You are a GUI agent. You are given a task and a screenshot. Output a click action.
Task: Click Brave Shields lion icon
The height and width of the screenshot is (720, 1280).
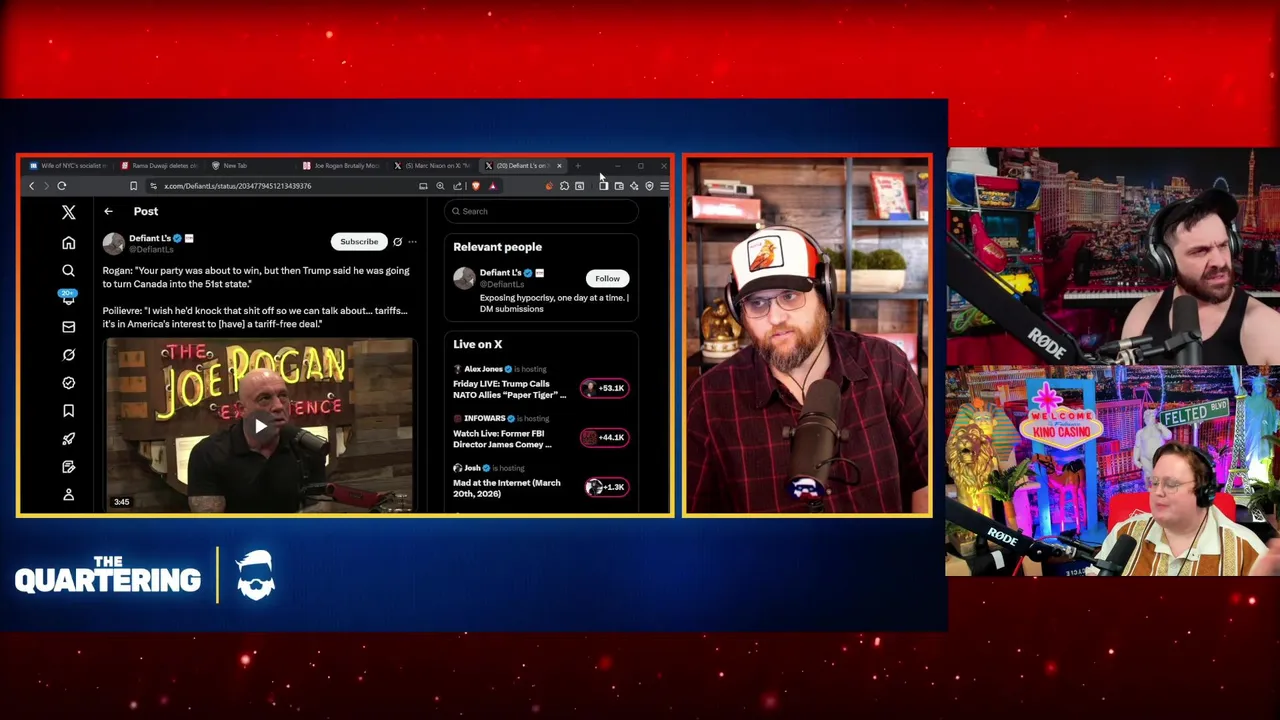pyautogui.click(x=475, y=186)
